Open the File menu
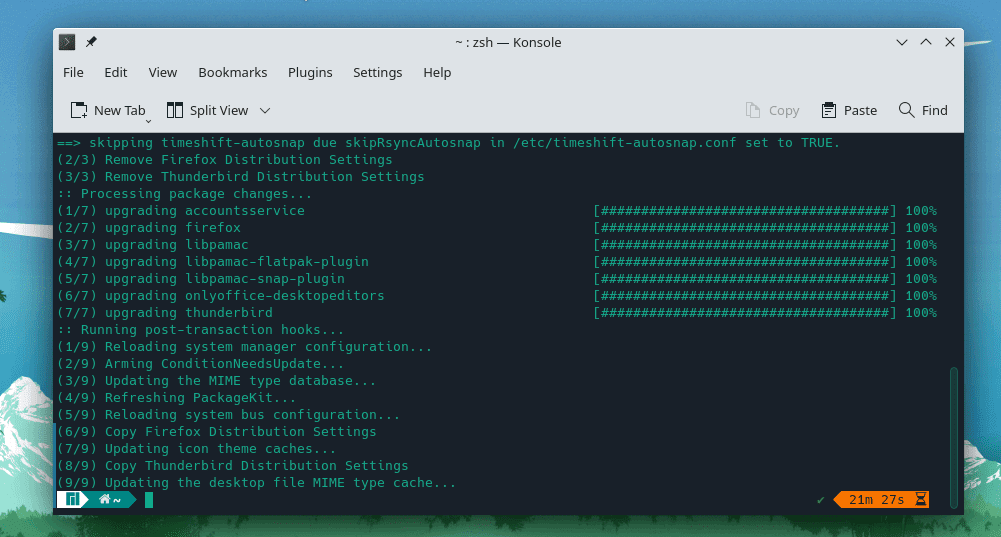This screenshot has width=1001, height=537. (73, 72)
